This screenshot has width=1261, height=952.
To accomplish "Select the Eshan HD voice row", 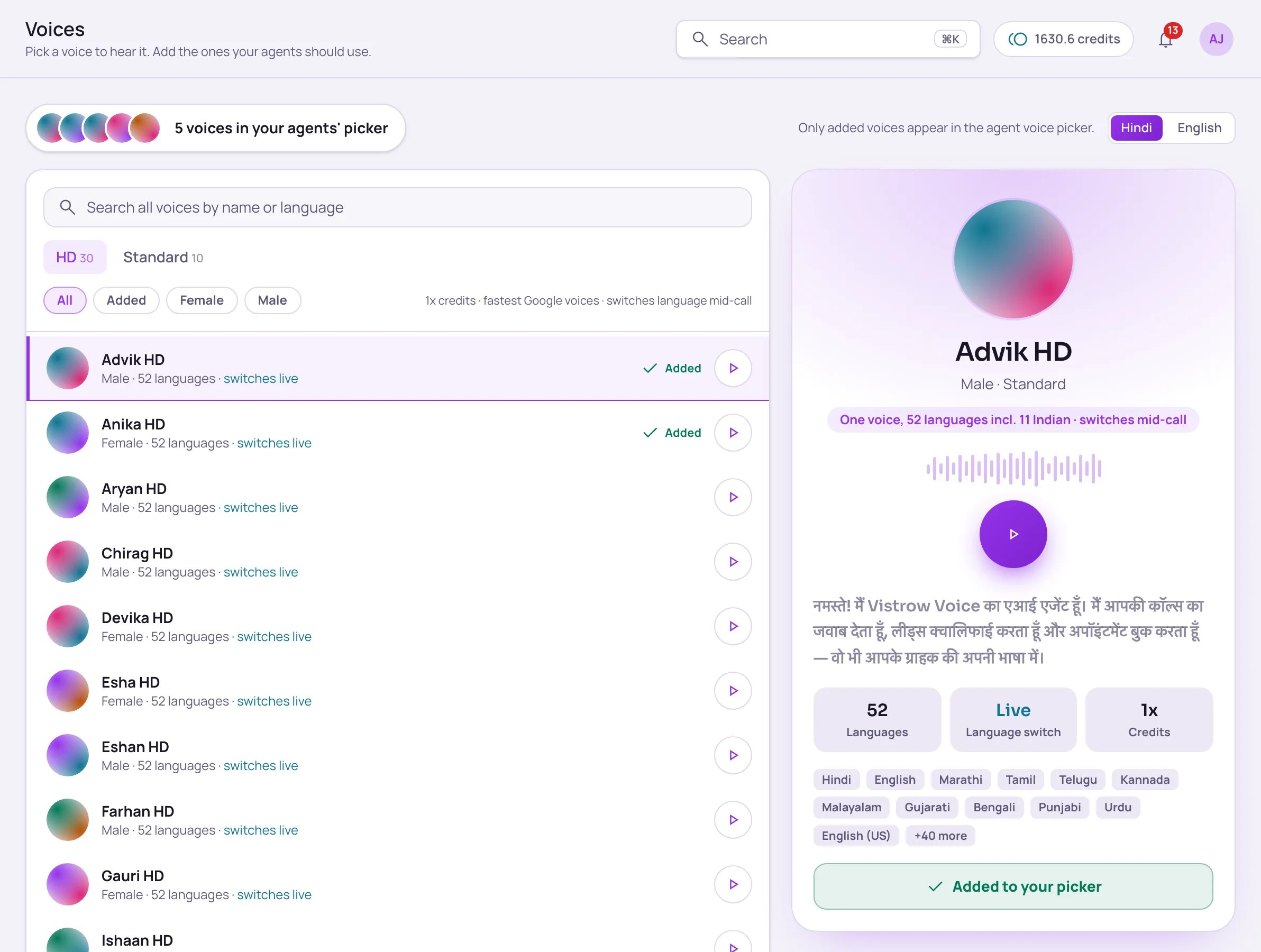I will click(398, 755).
